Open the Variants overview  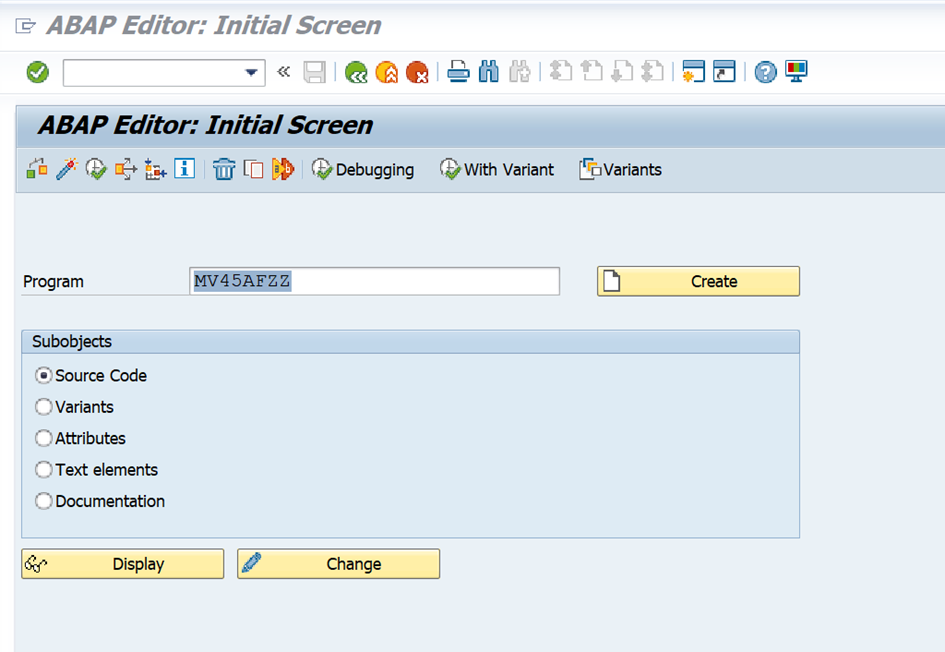tap(620, 169)
